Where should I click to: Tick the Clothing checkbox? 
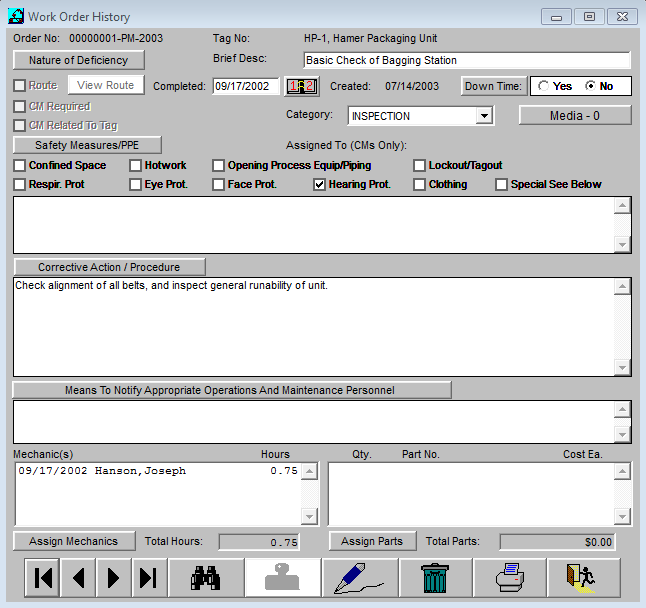[419, 185]
